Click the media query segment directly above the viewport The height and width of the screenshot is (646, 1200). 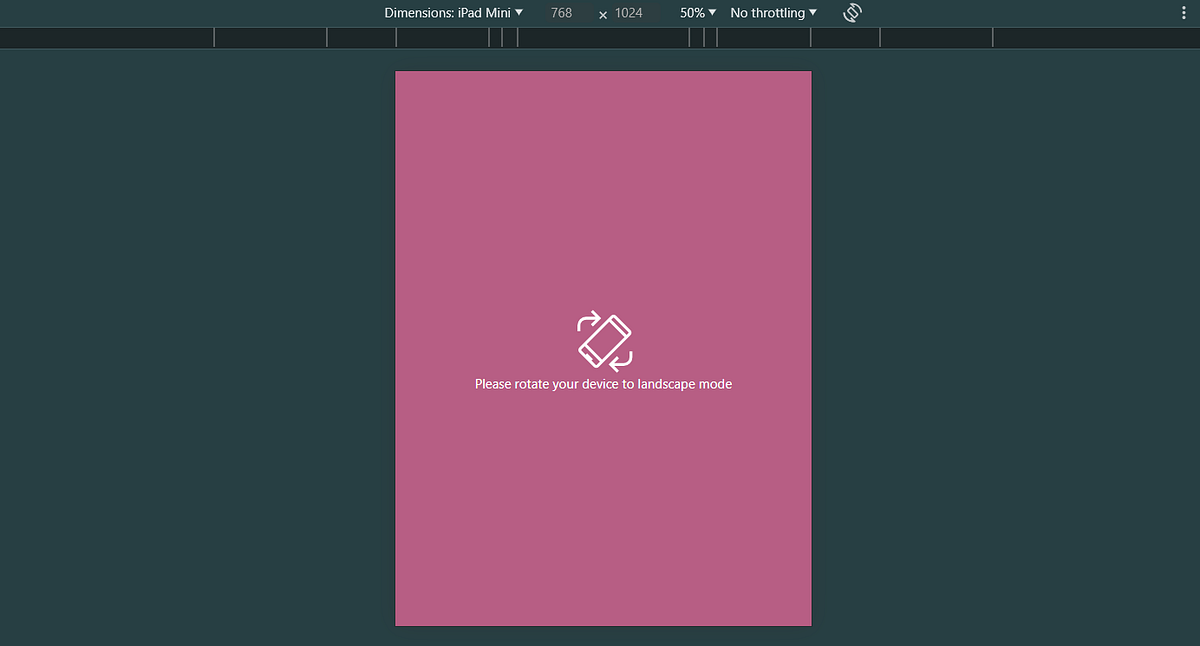tap(603, 37)
